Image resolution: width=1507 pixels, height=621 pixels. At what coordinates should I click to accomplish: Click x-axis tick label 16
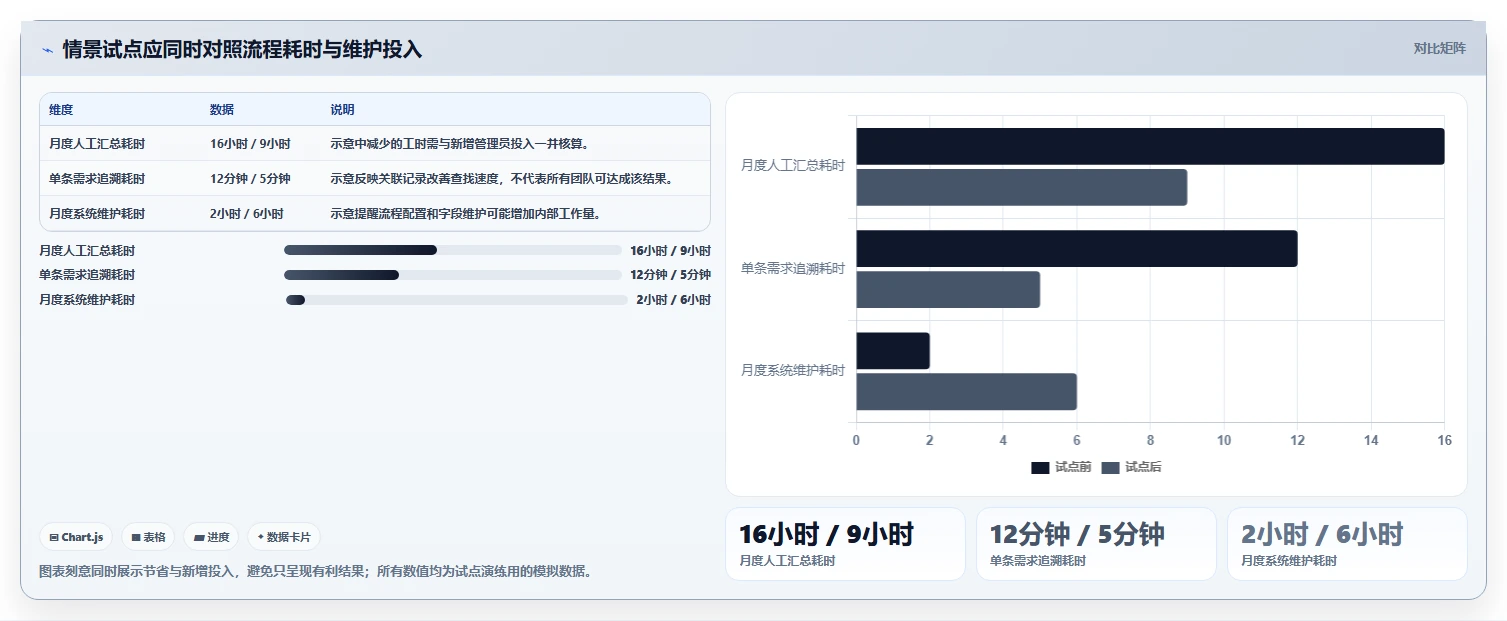[1443, 440]
